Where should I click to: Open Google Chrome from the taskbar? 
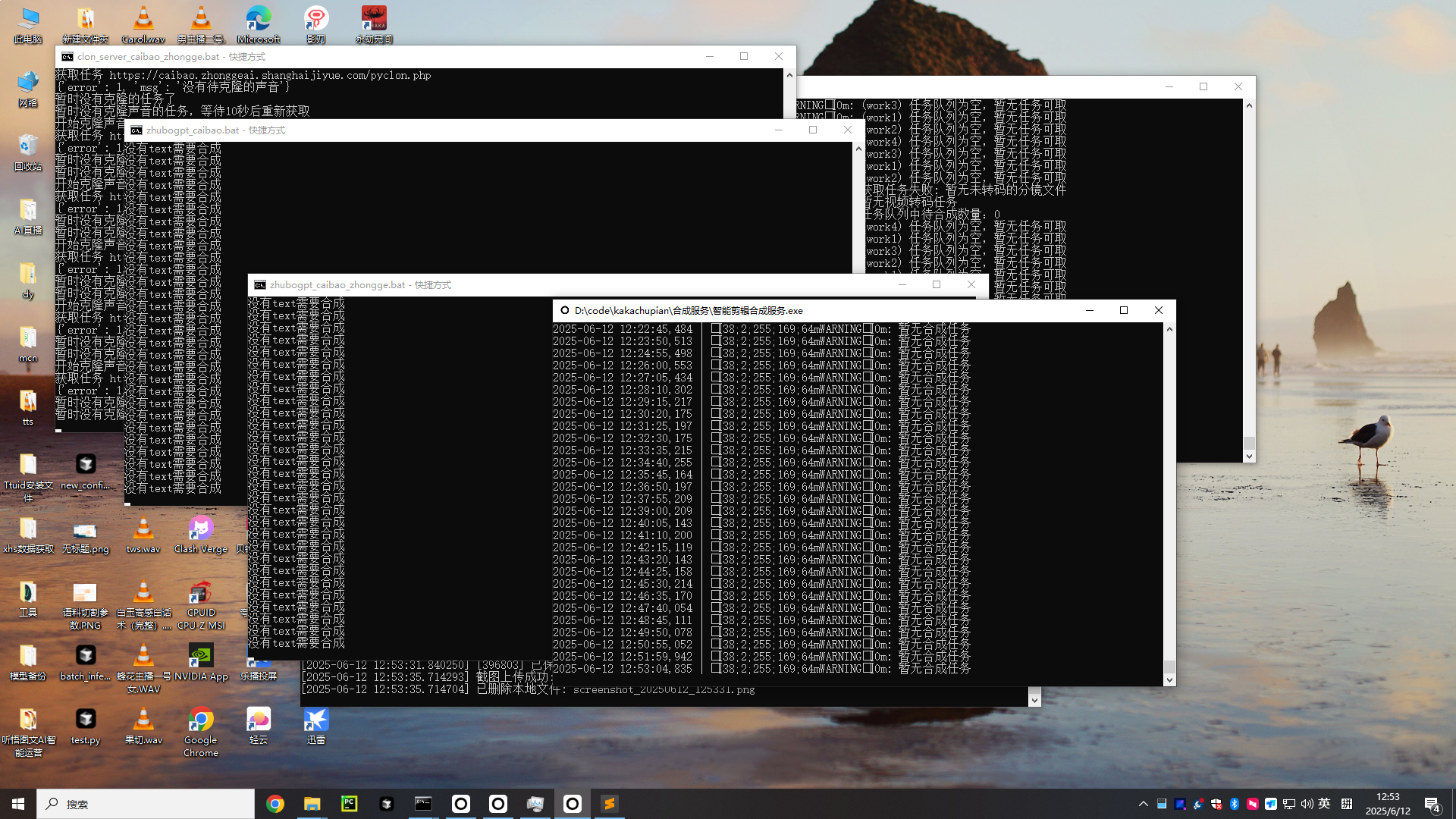point(275,804)
